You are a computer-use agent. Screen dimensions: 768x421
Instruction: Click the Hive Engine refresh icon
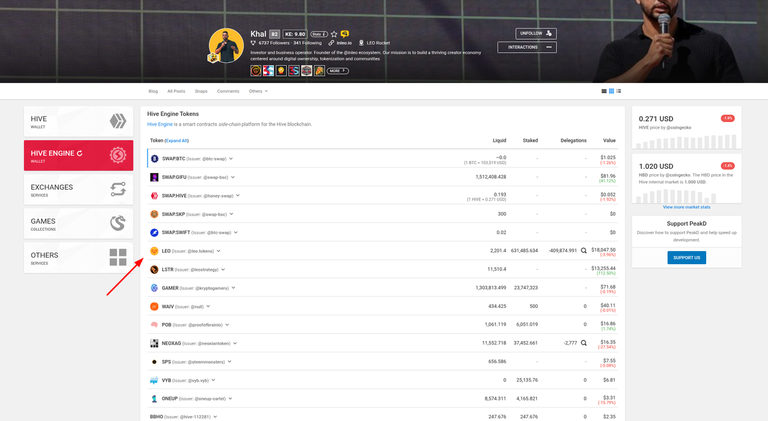pos(79,153)
